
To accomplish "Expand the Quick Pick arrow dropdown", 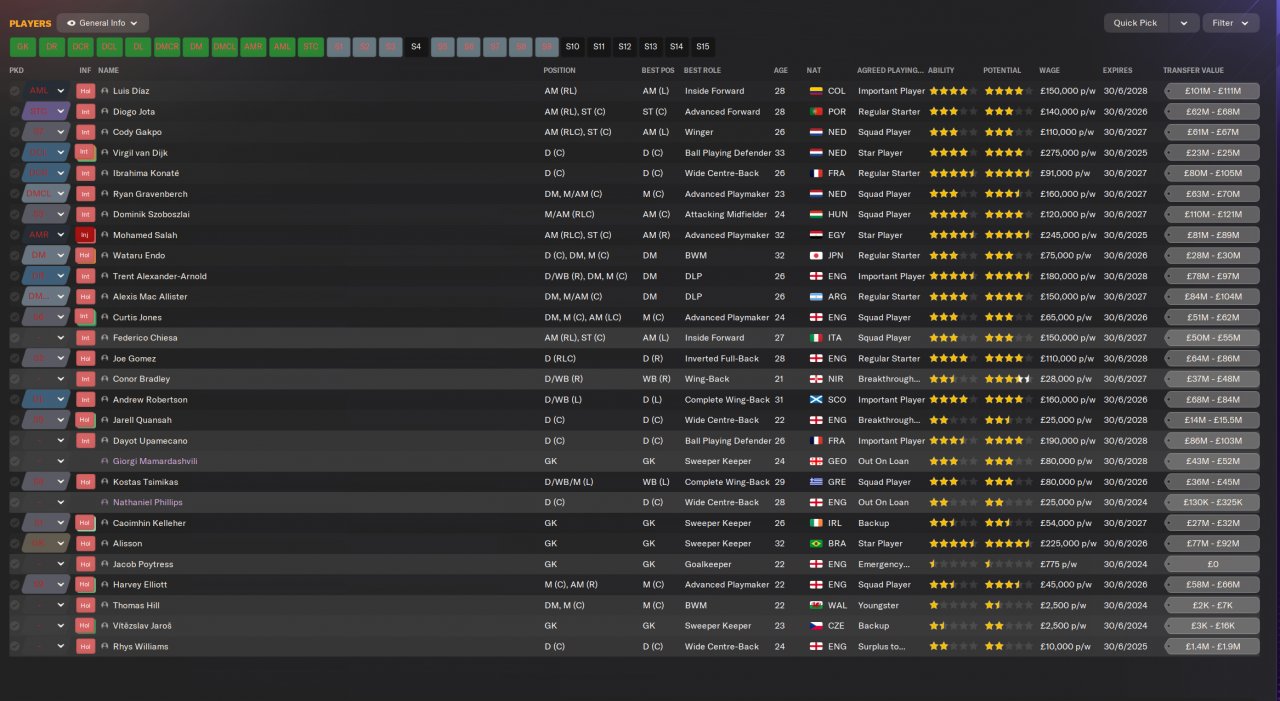I will 1184,23.
